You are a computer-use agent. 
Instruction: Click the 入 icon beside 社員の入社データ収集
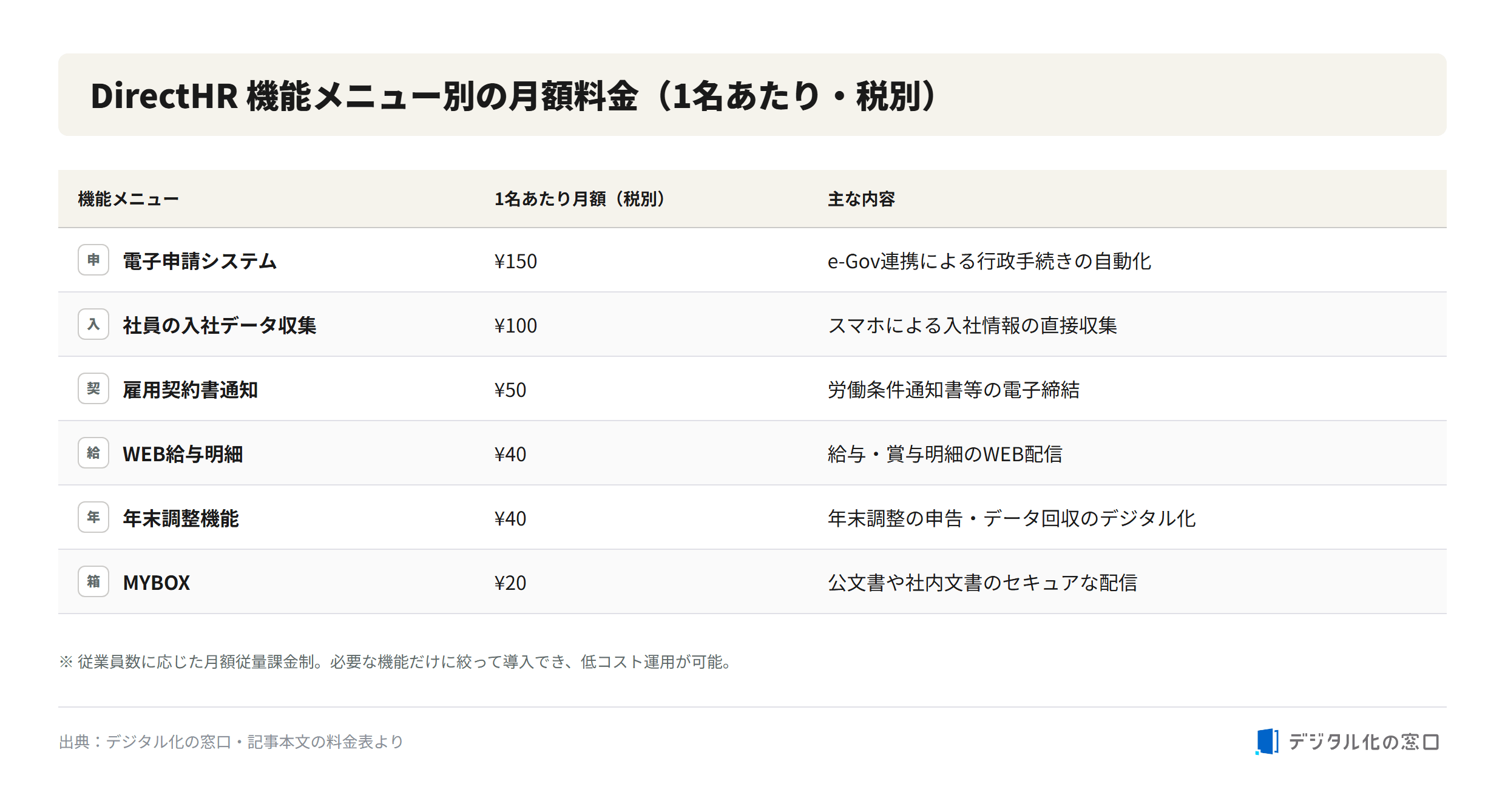pos(93,324)
